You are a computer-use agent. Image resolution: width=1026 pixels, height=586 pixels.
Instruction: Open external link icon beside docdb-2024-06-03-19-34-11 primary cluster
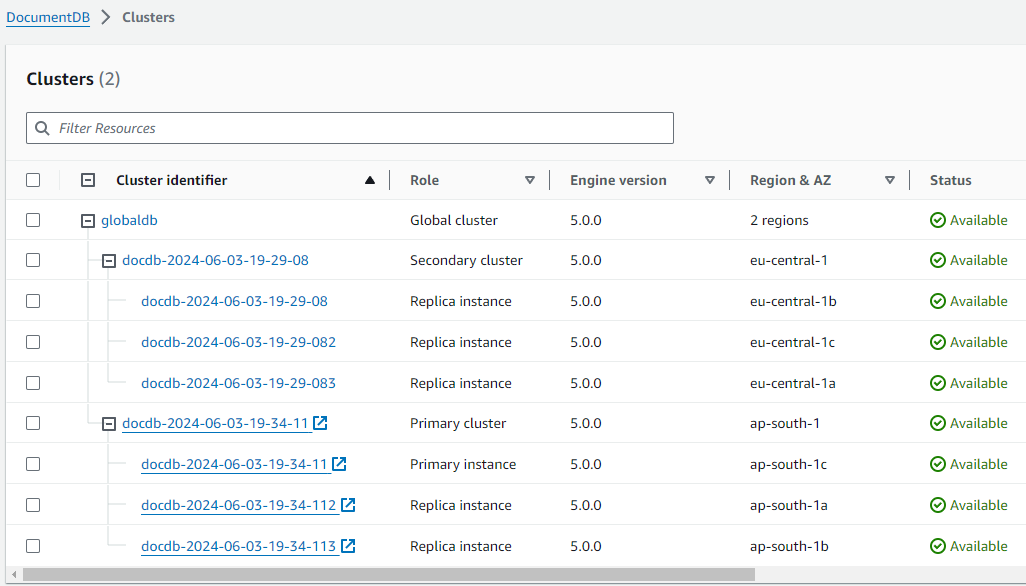[x=320, y=422]
